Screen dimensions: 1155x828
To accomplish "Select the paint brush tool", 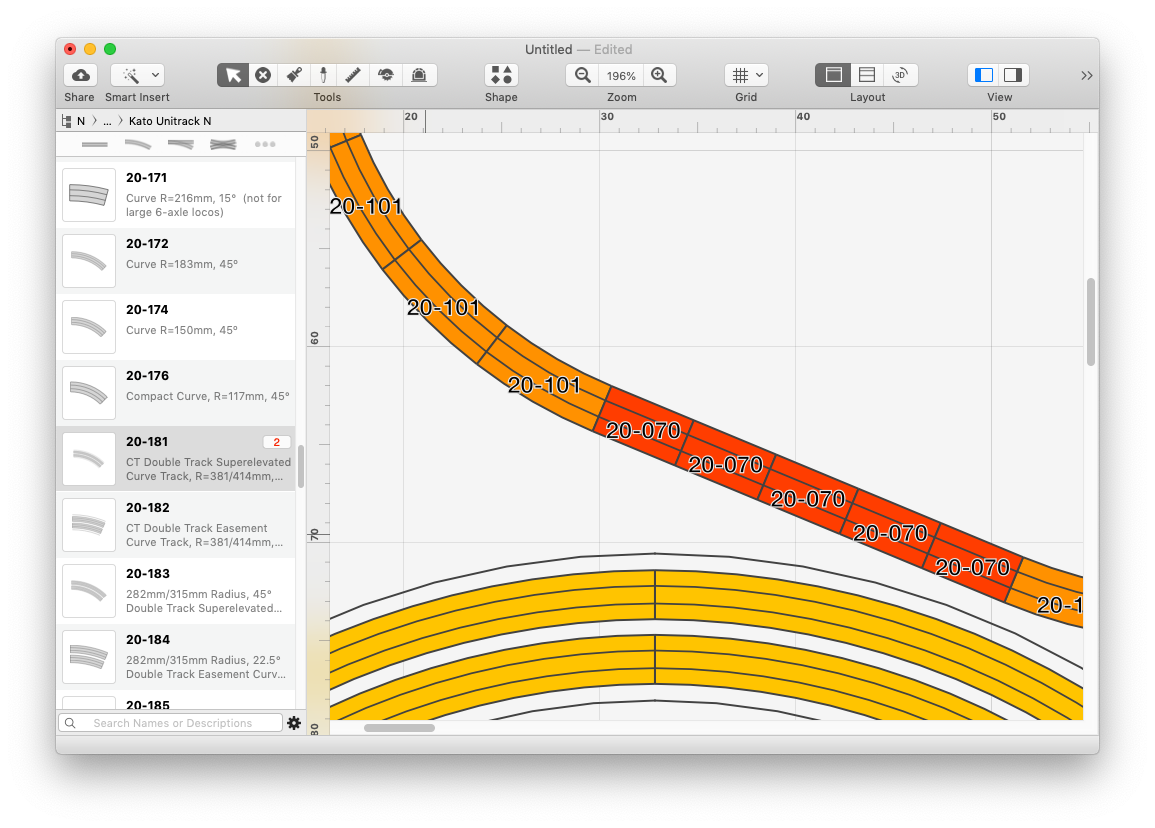I will 294,75.
